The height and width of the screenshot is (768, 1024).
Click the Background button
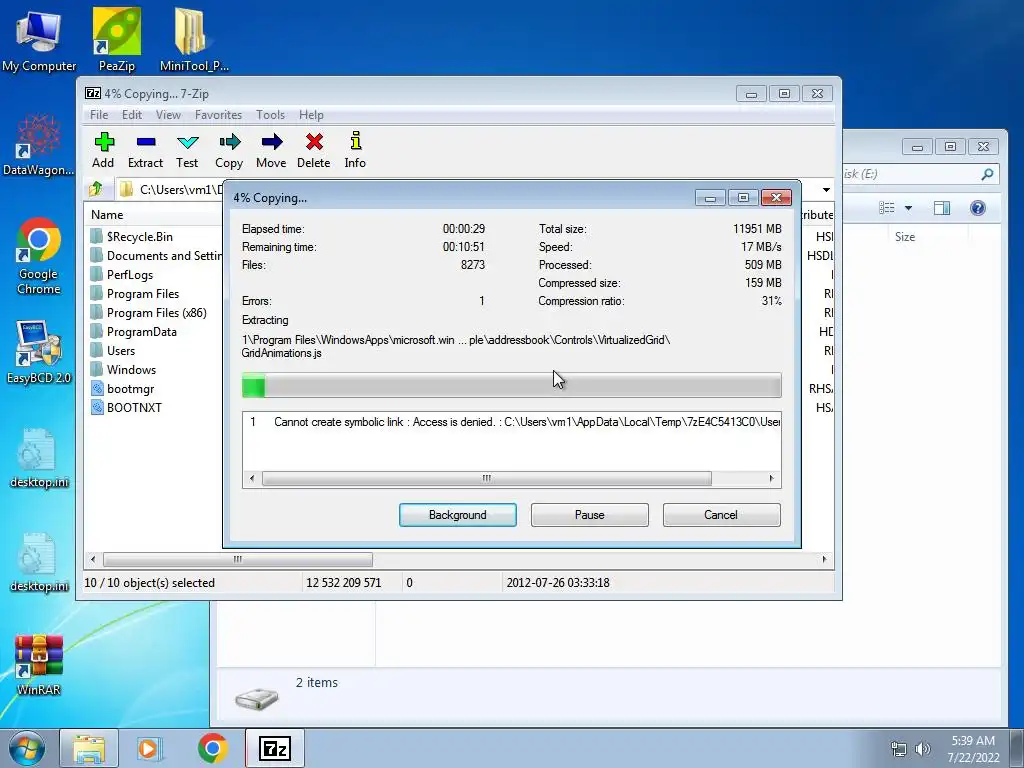coord(458,515)
